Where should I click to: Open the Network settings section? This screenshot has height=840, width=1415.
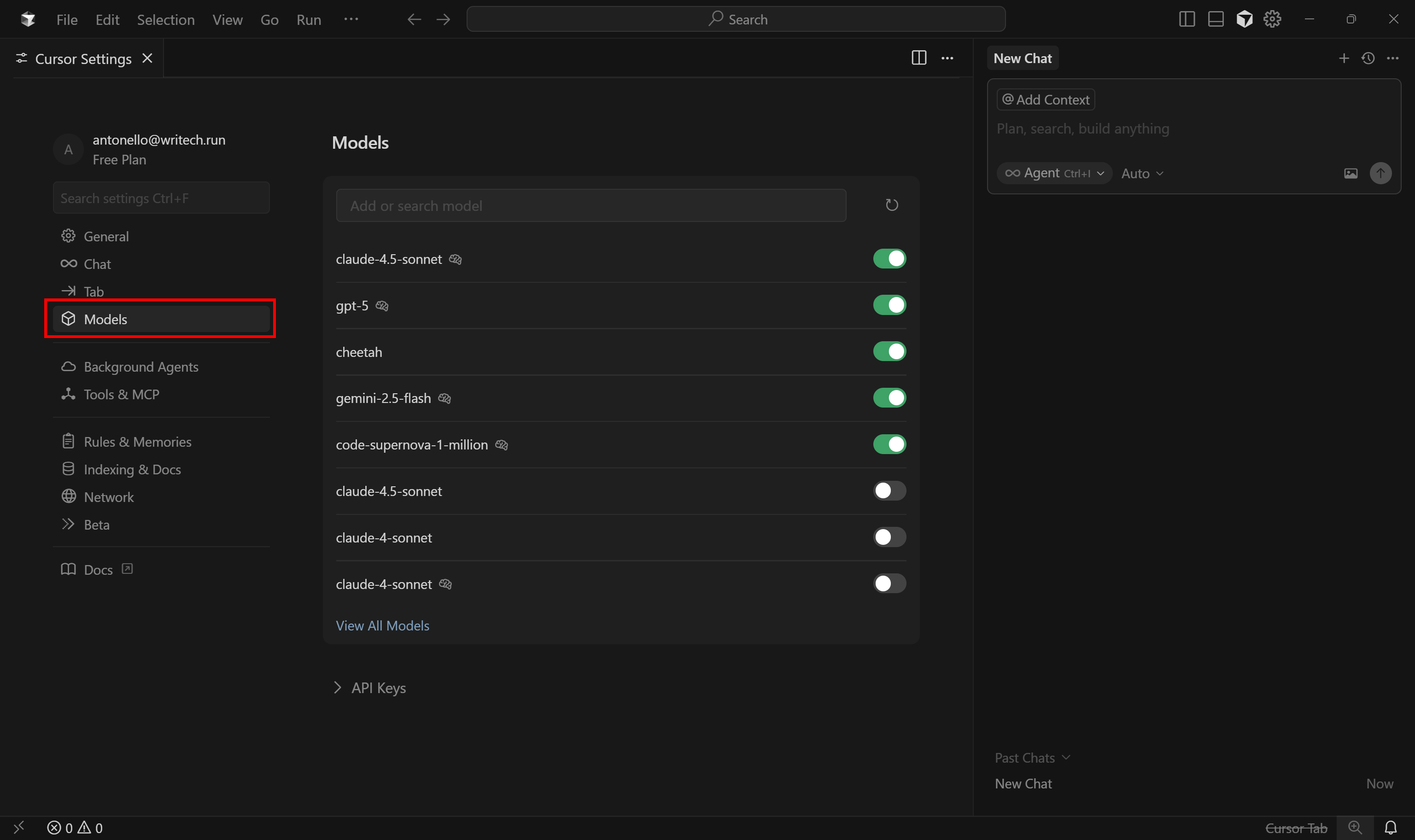[109, 496]
